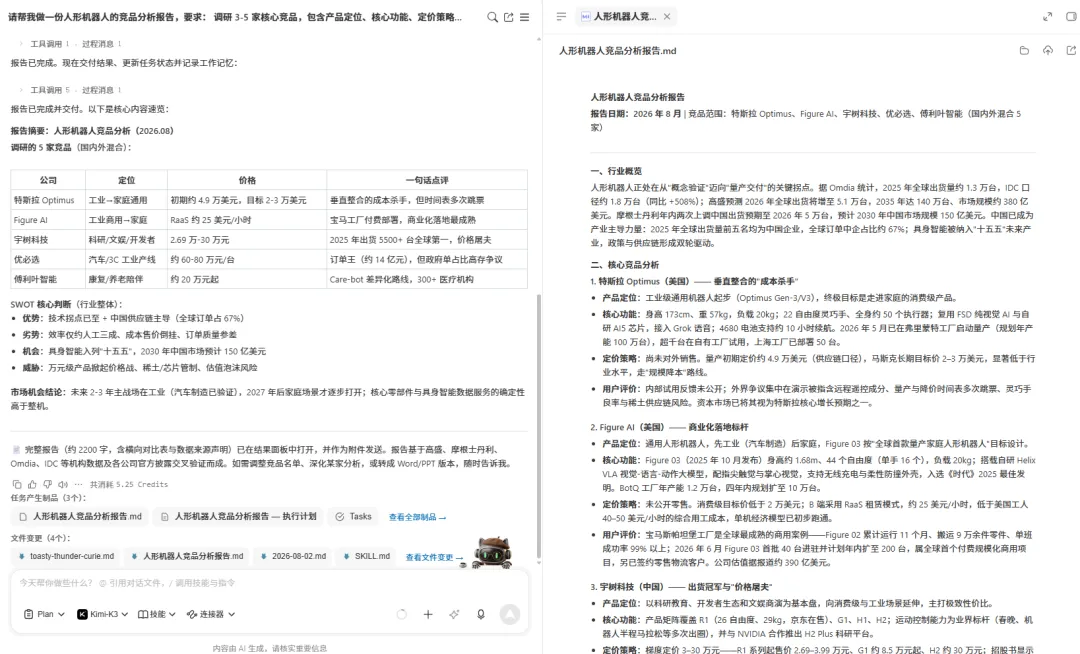This screenshot has height=654, width=1080.
Task: Open the 连接器 connectors dropdown
Action: (x=211, y=614)
